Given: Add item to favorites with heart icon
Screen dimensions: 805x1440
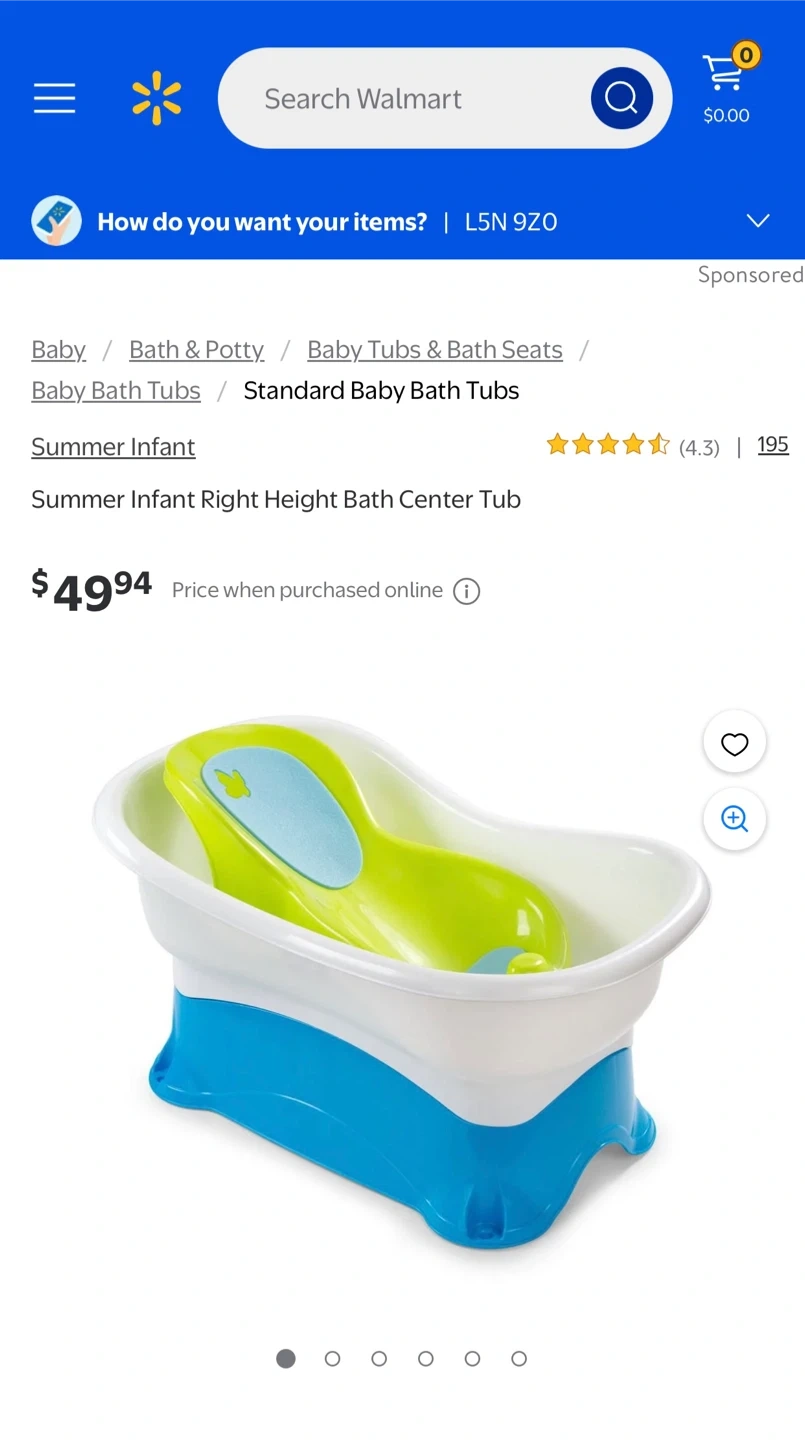Looking at the screenshot, I should (735, 743).
